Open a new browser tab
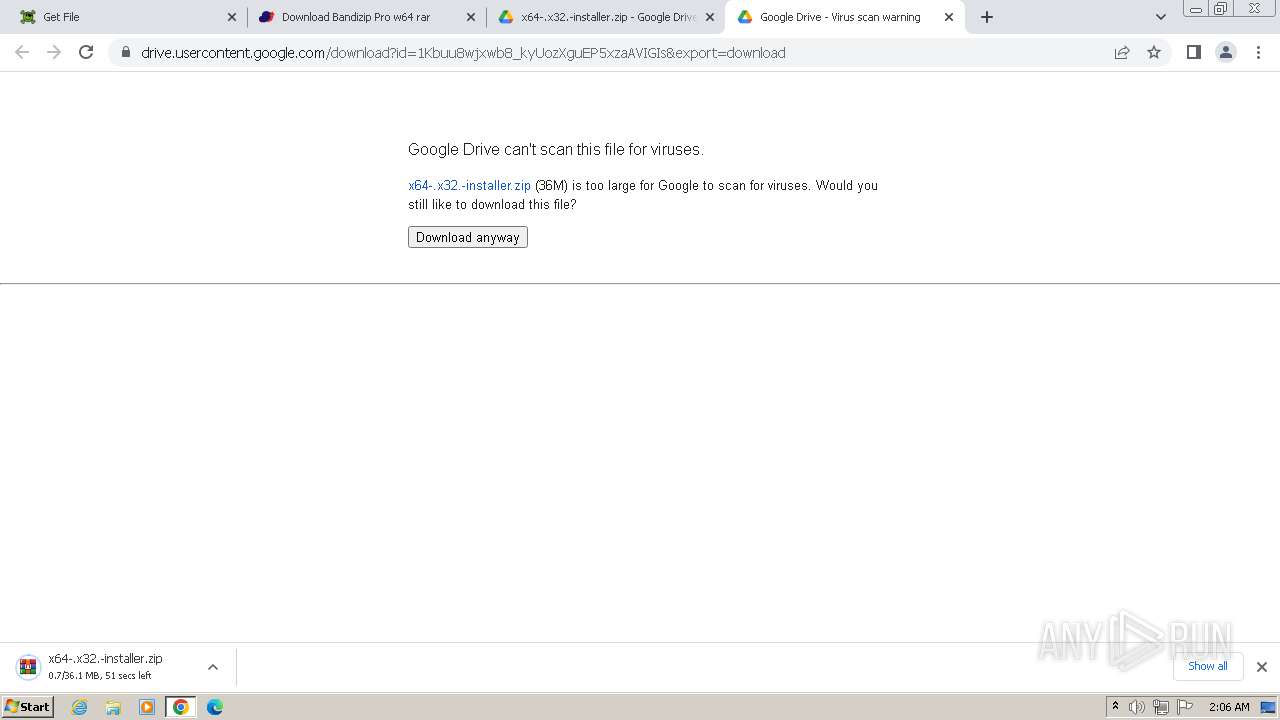Image resolution: width=1280 pixels, height=720 pixels. [987, 17]
